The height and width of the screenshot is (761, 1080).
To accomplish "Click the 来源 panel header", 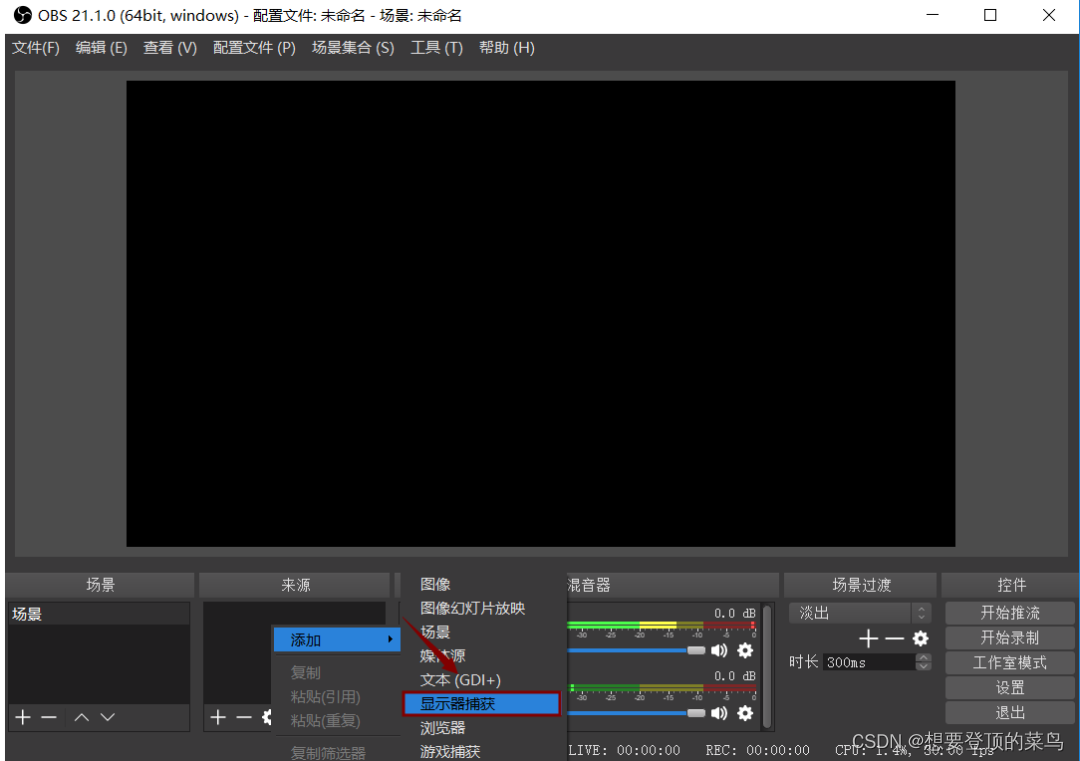I will 295,585.
